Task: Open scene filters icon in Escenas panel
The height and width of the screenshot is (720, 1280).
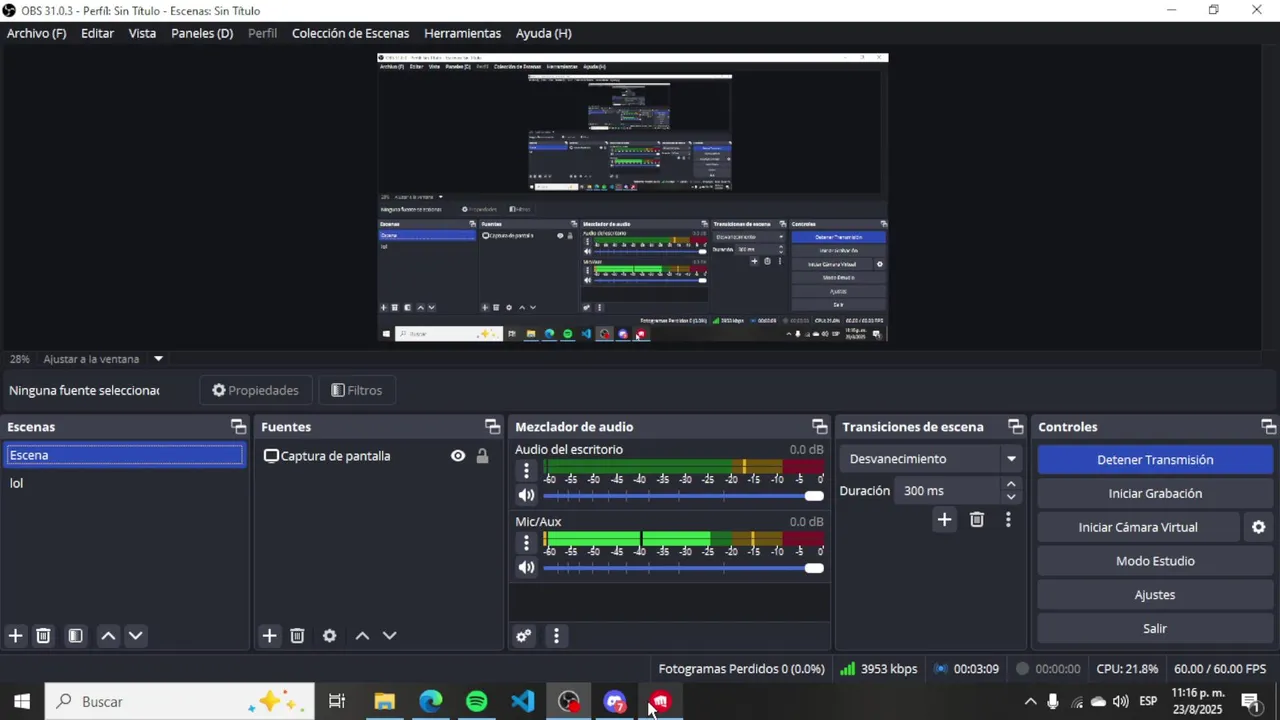Action: point(75,636)
